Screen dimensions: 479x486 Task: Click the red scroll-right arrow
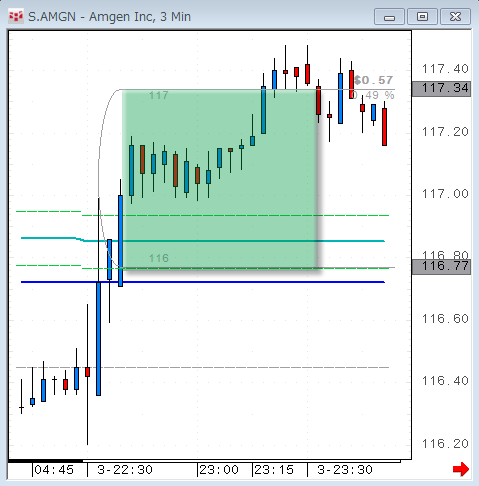pyautogui.click(x=461, y=469)
